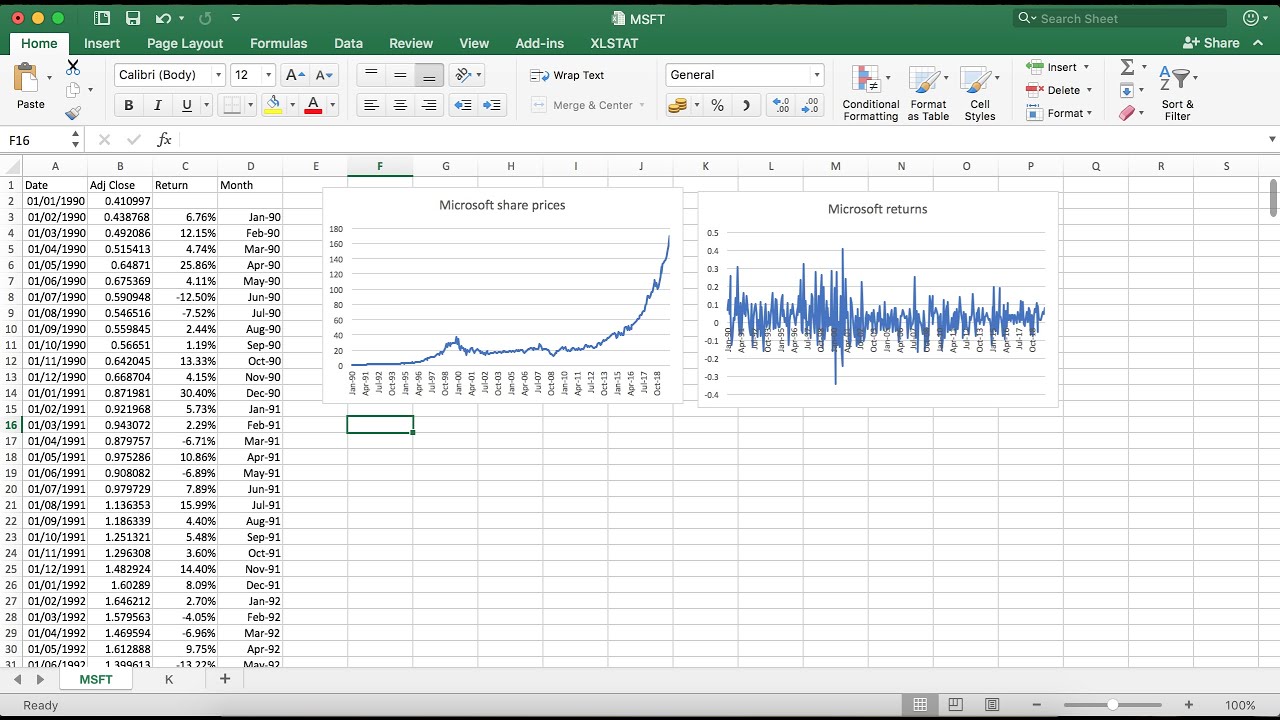1280x720 pixels.
Task: Decrease font size with smaller A icon
Action: coord(324,75)
